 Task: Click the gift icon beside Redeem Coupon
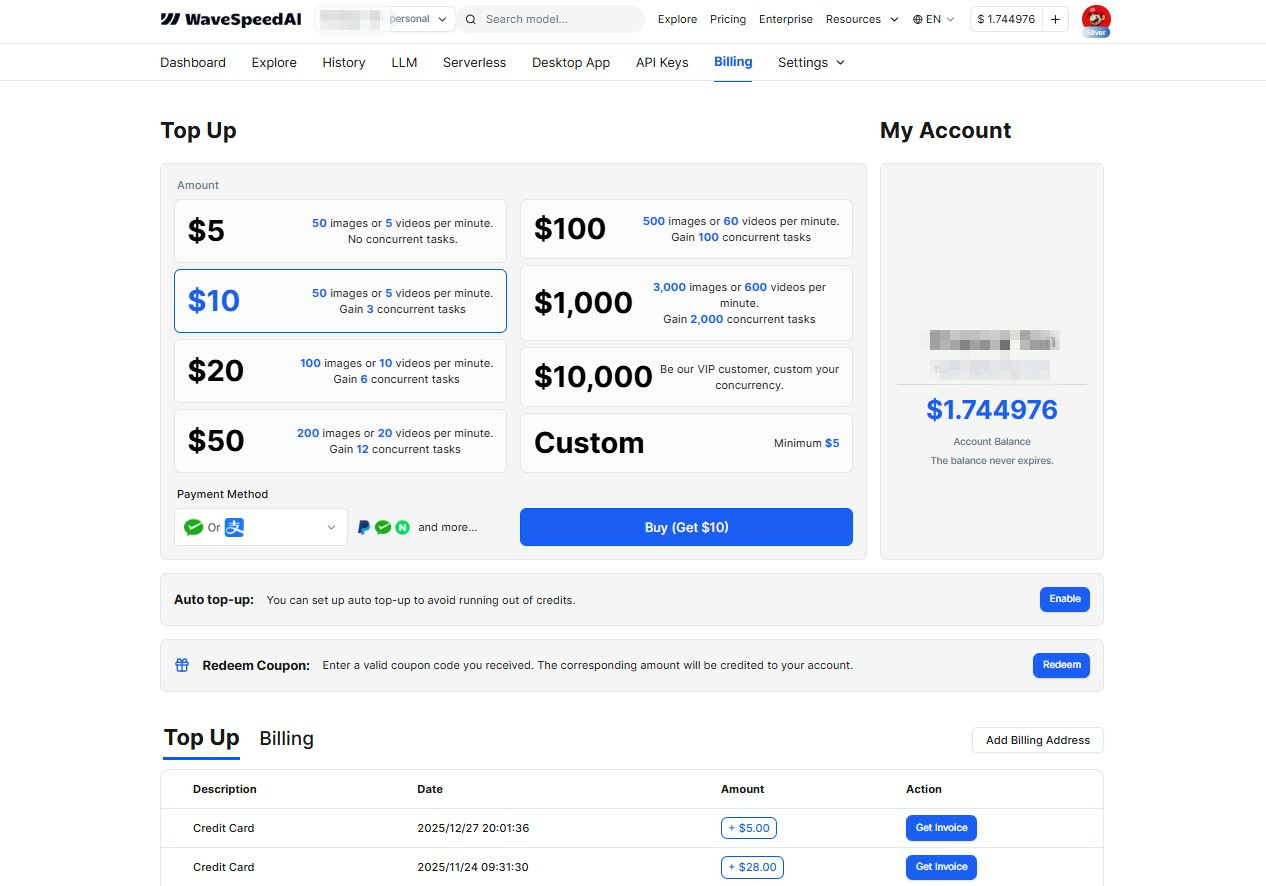[x=181, y=664]
